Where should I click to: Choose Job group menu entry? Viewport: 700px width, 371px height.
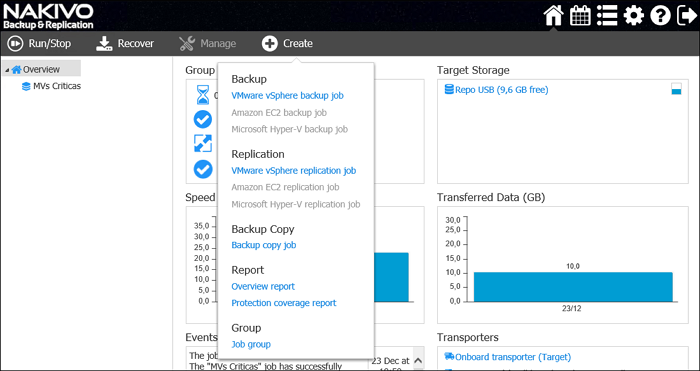pyautogui.click(x=251, y=344)
